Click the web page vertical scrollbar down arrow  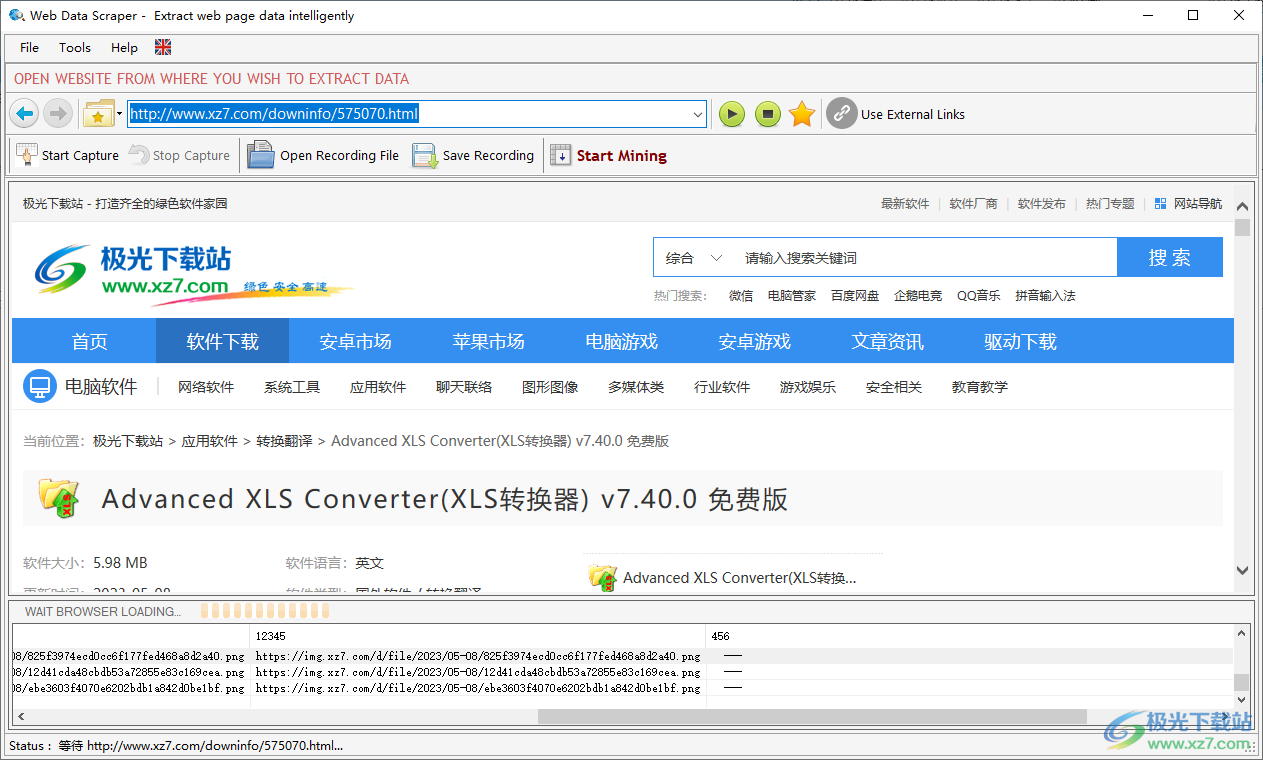pyautogui.click(x=1242, y=570)
